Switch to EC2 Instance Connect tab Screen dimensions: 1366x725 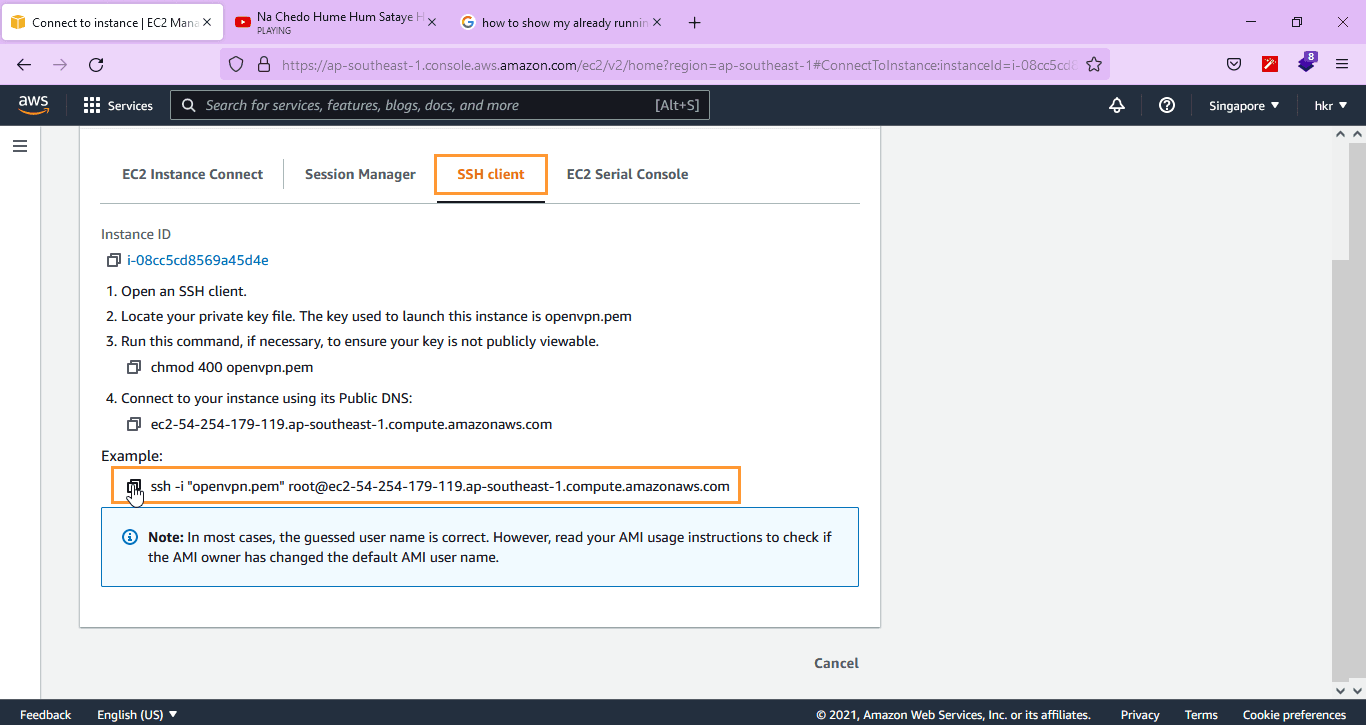pos(193,174)
